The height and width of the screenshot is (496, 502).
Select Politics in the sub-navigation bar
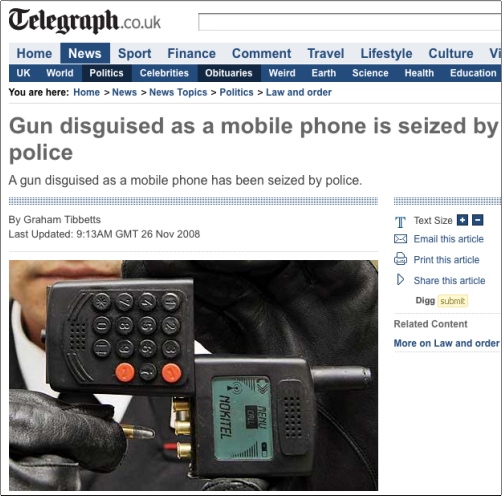106,73
